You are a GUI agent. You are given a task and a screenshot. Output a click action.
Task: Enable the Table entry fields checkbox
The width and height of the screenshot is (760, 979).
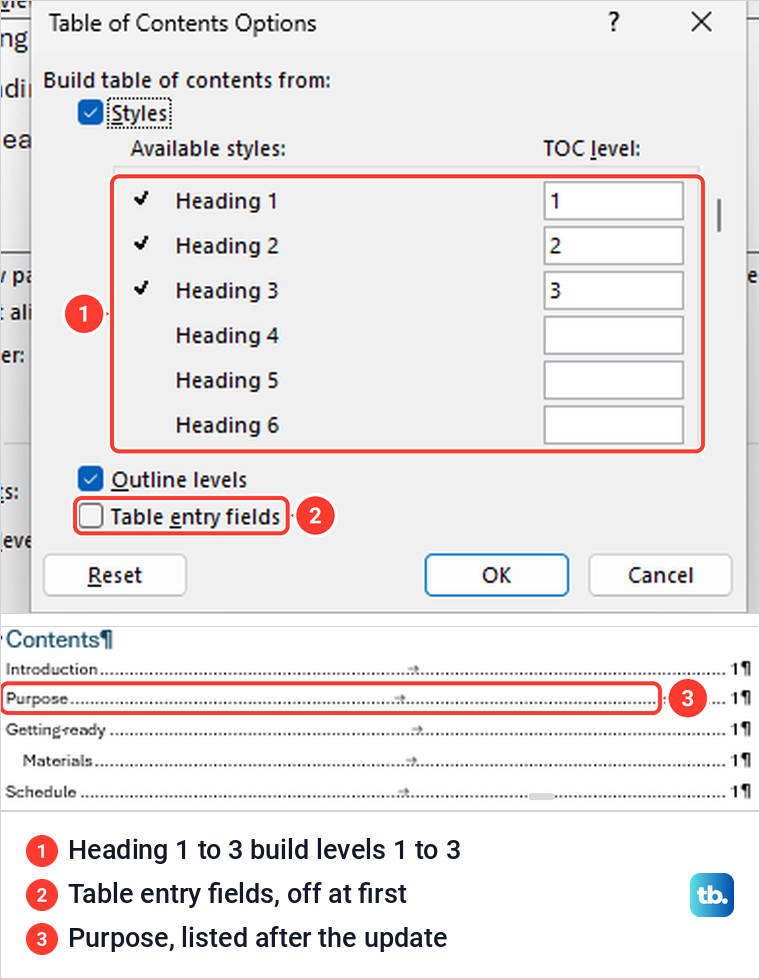[x=91, y=516]
